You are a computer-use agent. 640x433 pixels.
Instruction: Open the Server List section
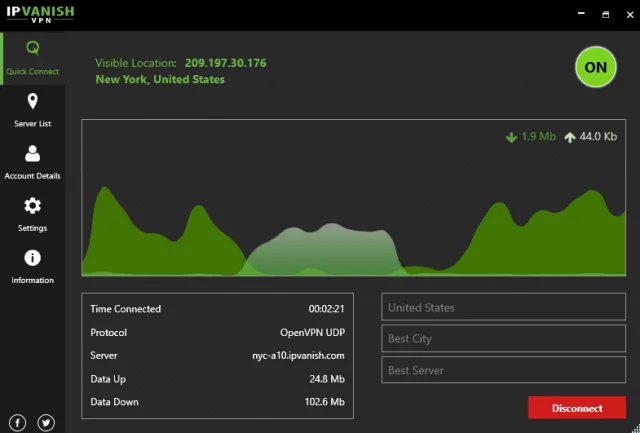coord(33,111)
